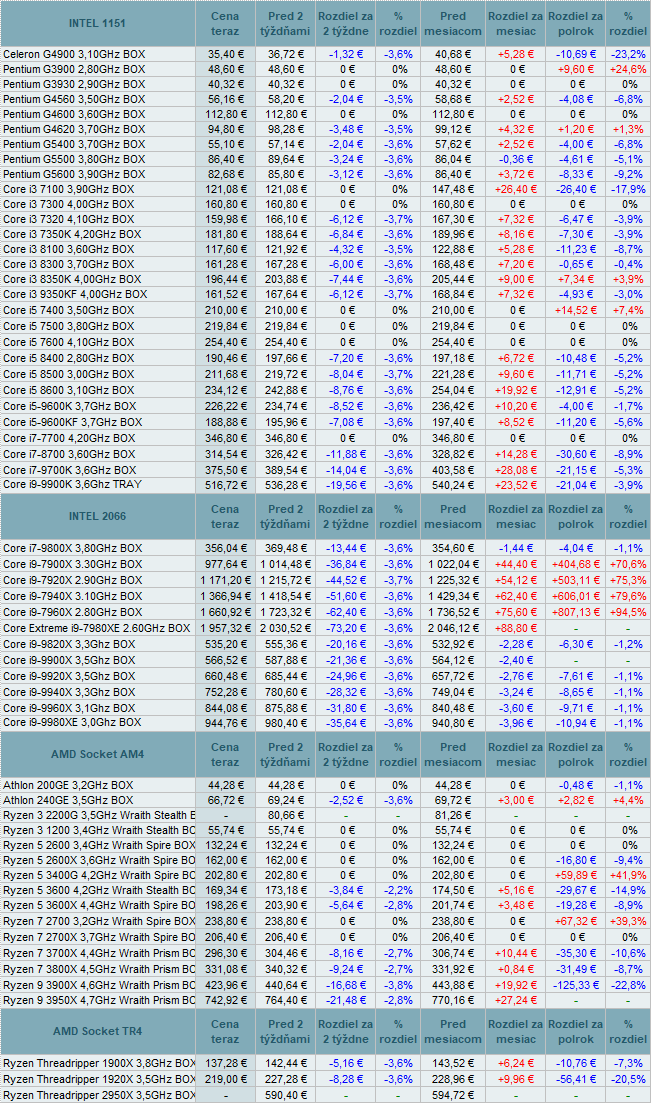Click Core i5 7400 3,50GHz BOX name
Viewport: 651px width, 1103px height.
coord(68,310)
